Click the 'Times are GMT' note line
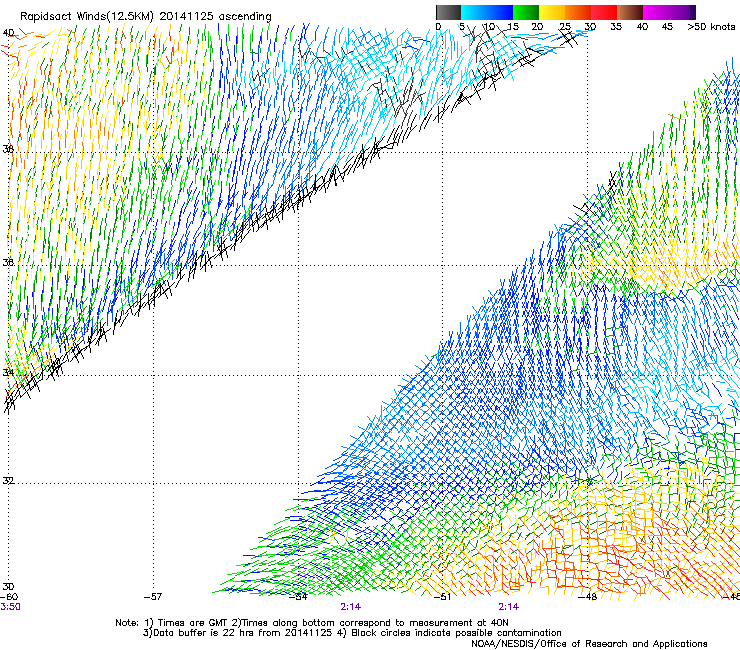 (312, 623)
